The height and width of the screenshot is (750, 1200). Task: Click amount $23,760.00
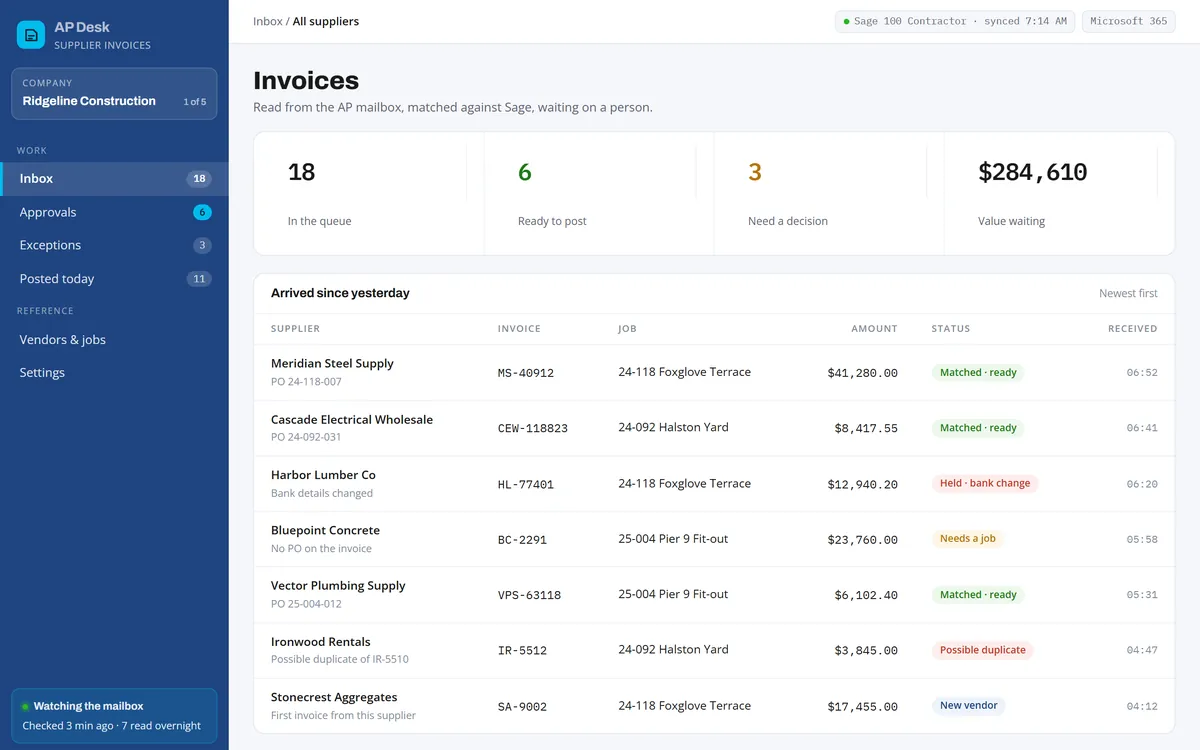pyautogui.click(x=863, y=540)
